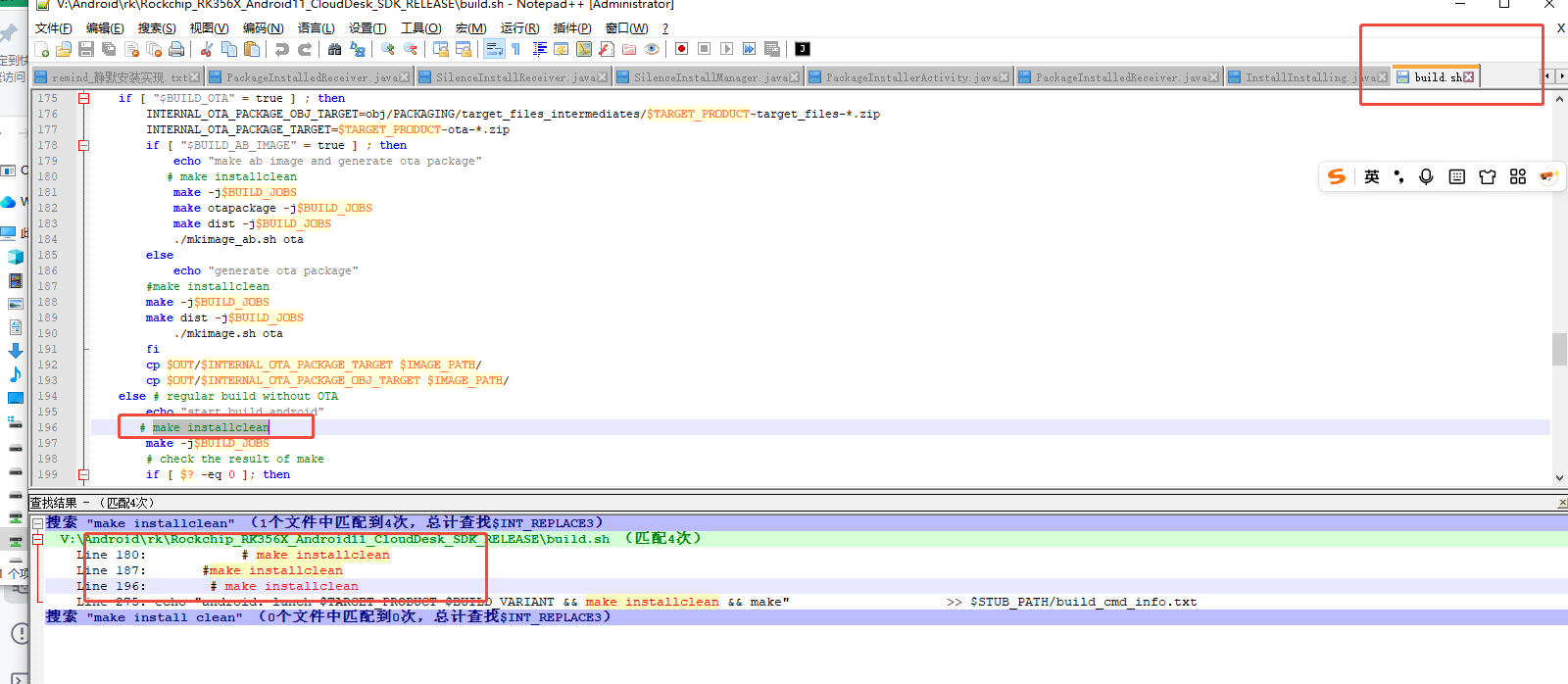Zoom in using magnifier plus icon

click(x=387, y=49)
